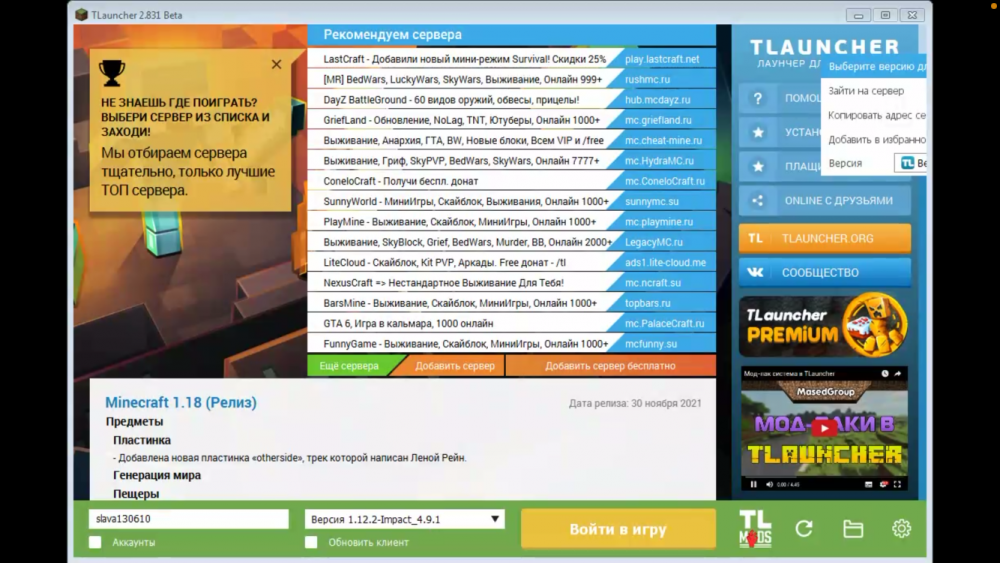Toggle the Аккаунты checkbox
Screen dimensions: 1000x563
point(95,542)
